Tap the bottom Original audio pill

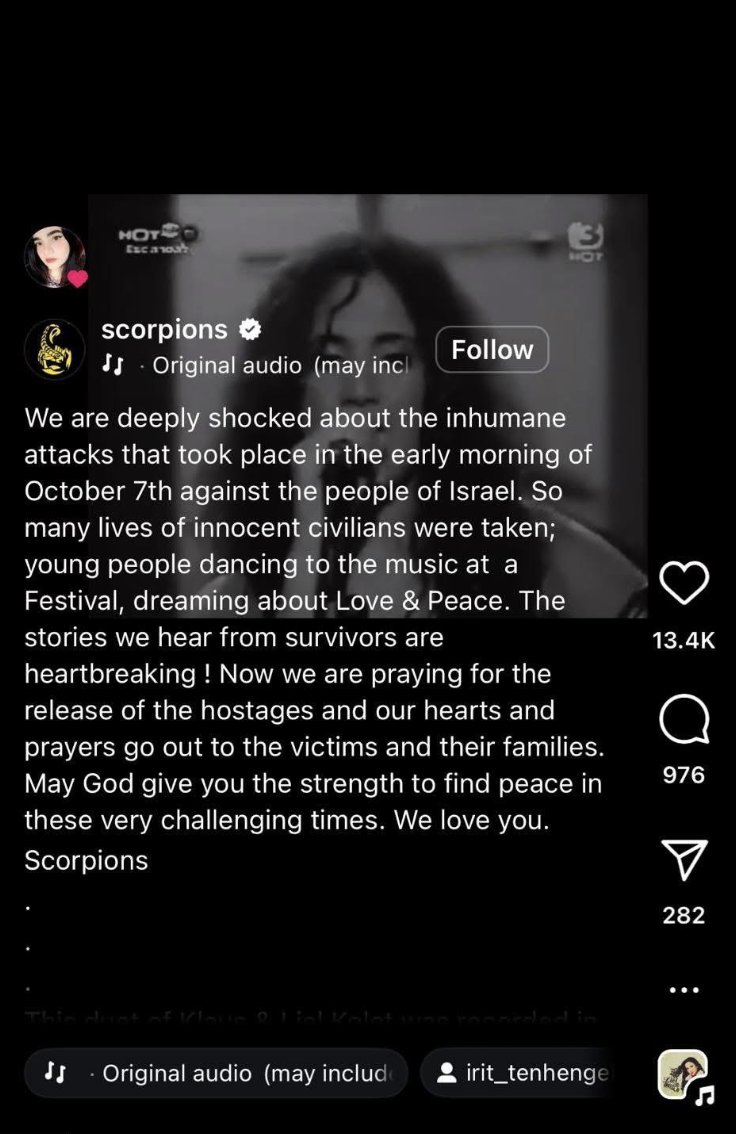coord(216,1073)
